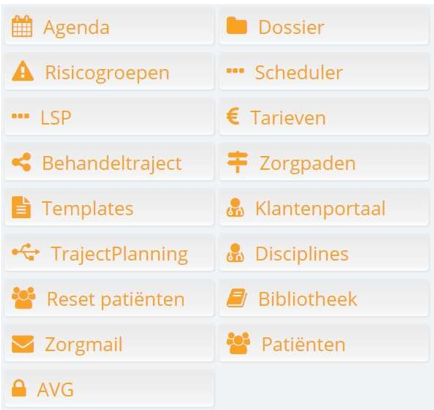Click the signpost icon for Zorgpaden
Screen dimensions: 434x410
[237, 162]
